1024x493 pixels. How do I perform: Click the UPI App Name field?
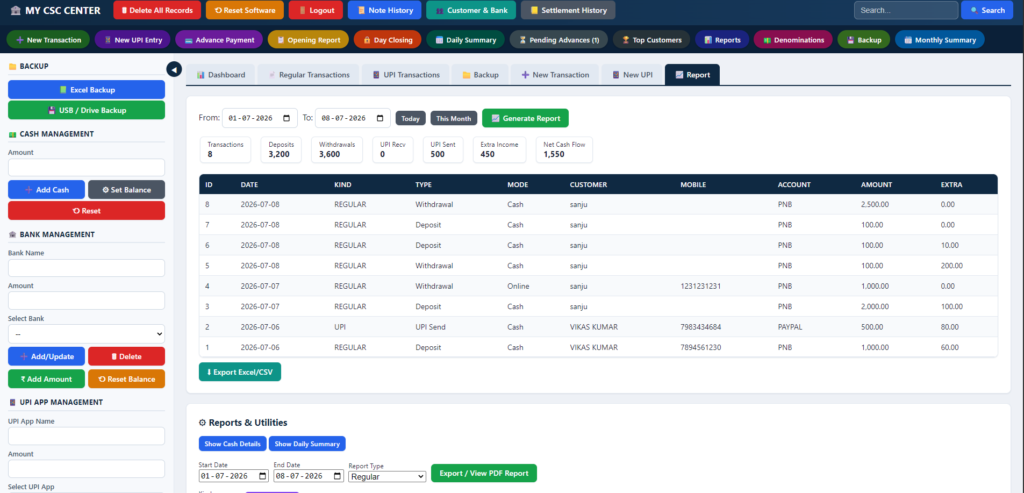(x=86, y=436)
